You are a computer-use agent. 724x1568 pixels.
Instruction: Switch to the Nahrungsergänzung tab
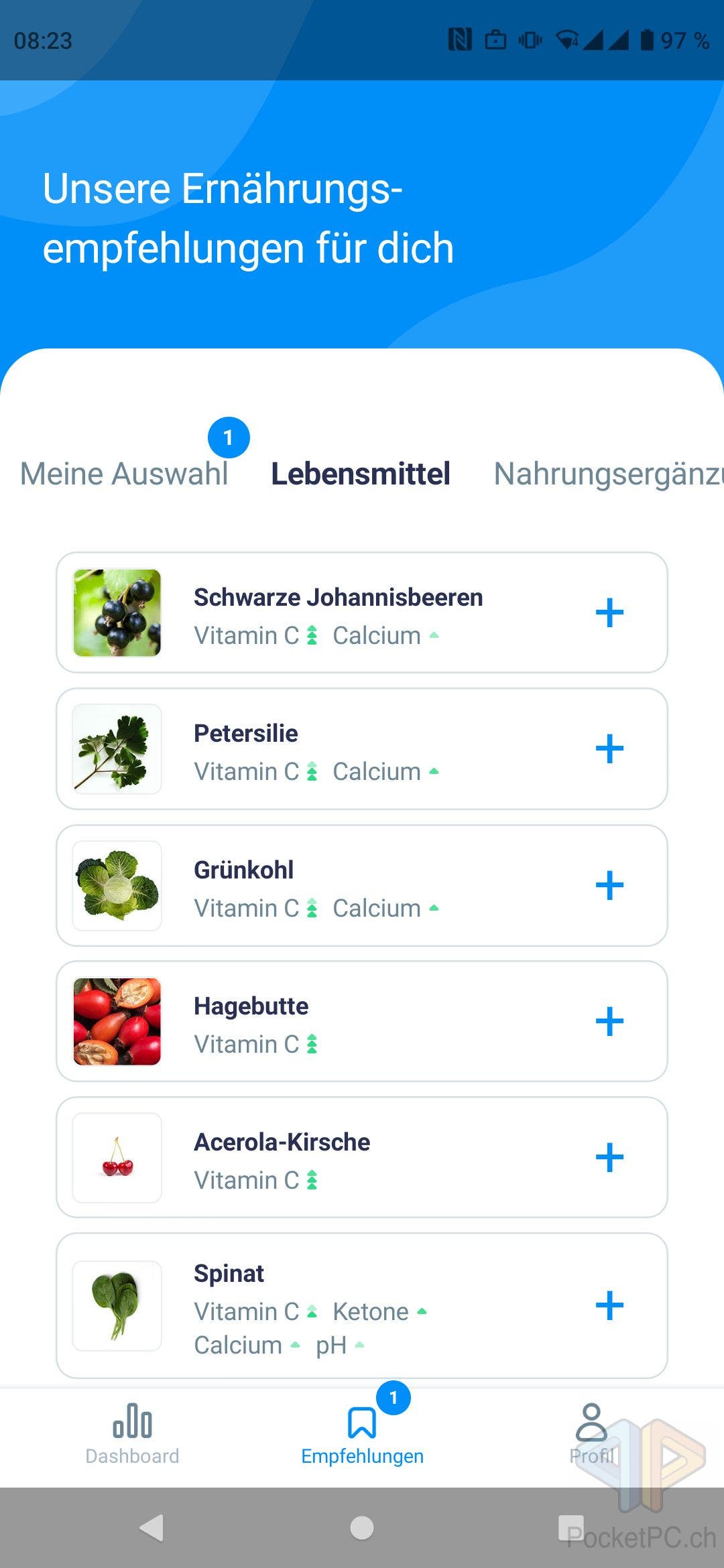point(607,474)
